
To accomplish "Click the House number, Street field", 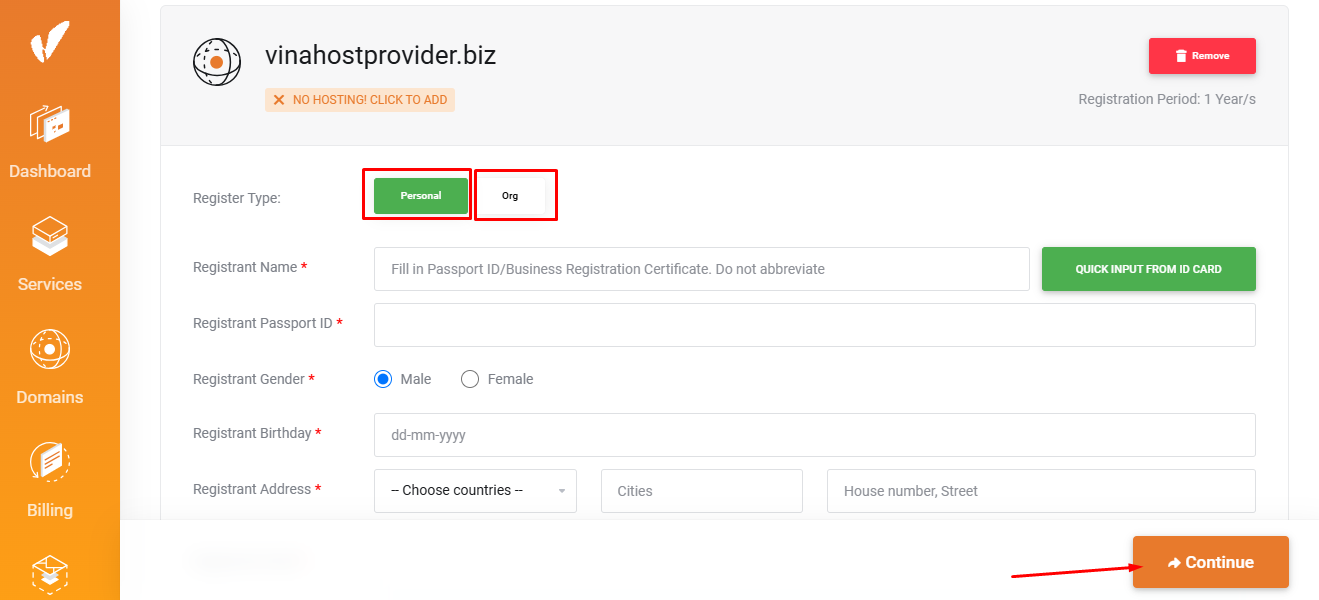I will coord(1040,491).
